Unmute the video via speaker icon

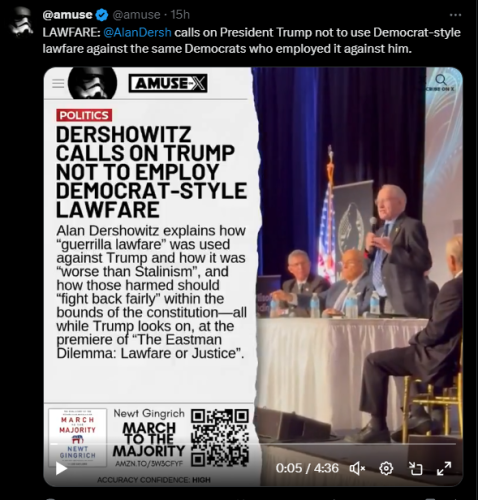357,469
